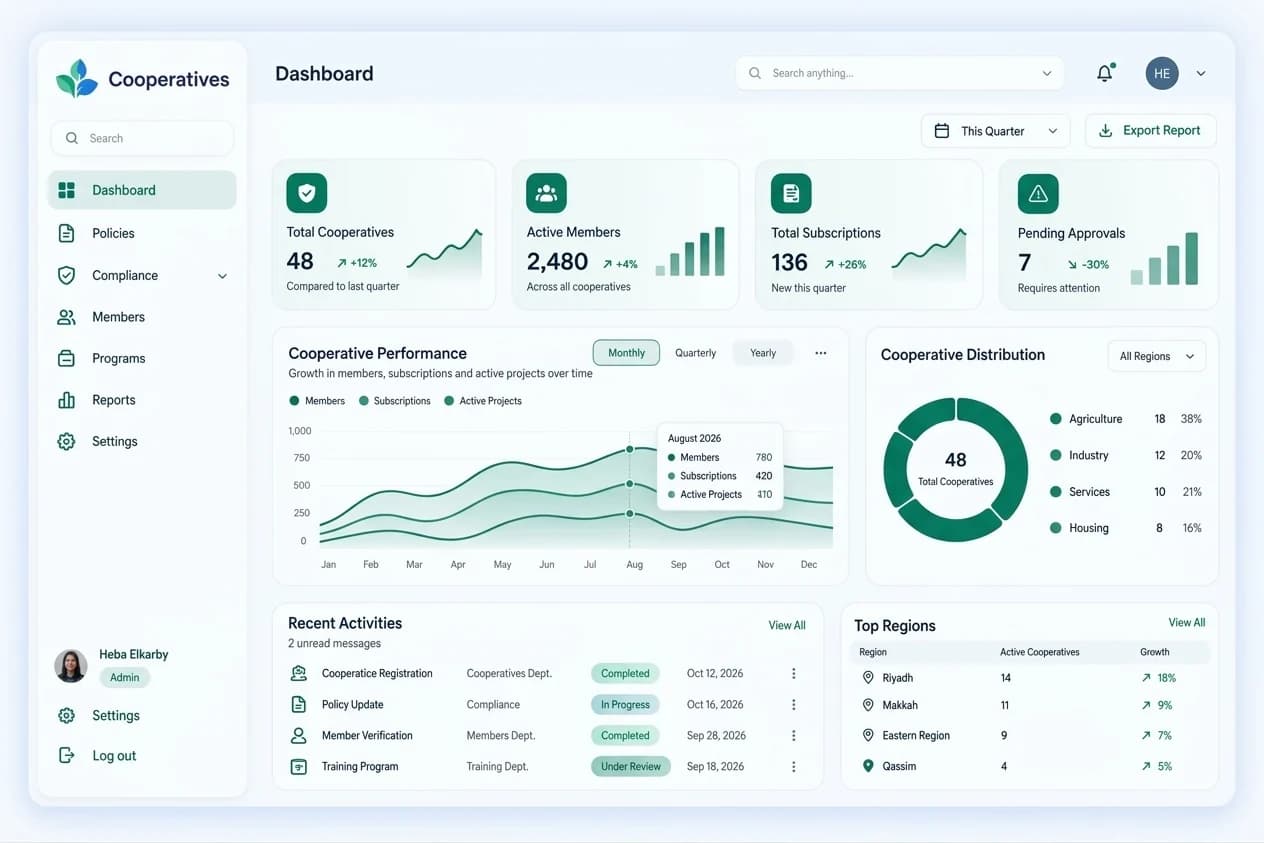Viewport: 1264px width, 843px height.
Task: Click the In Progress status badge
Action: tap(625, 704)
